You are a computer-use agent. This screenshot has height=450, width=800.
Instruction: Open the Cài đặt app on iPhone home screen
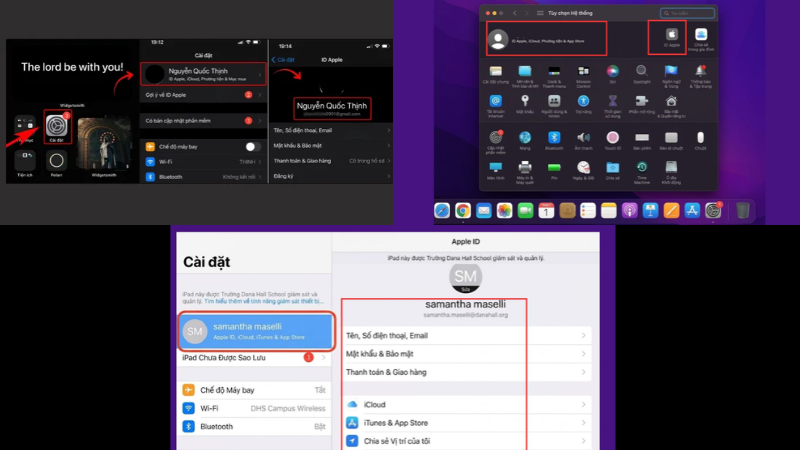pyautogui.click(x=57, y=126)
